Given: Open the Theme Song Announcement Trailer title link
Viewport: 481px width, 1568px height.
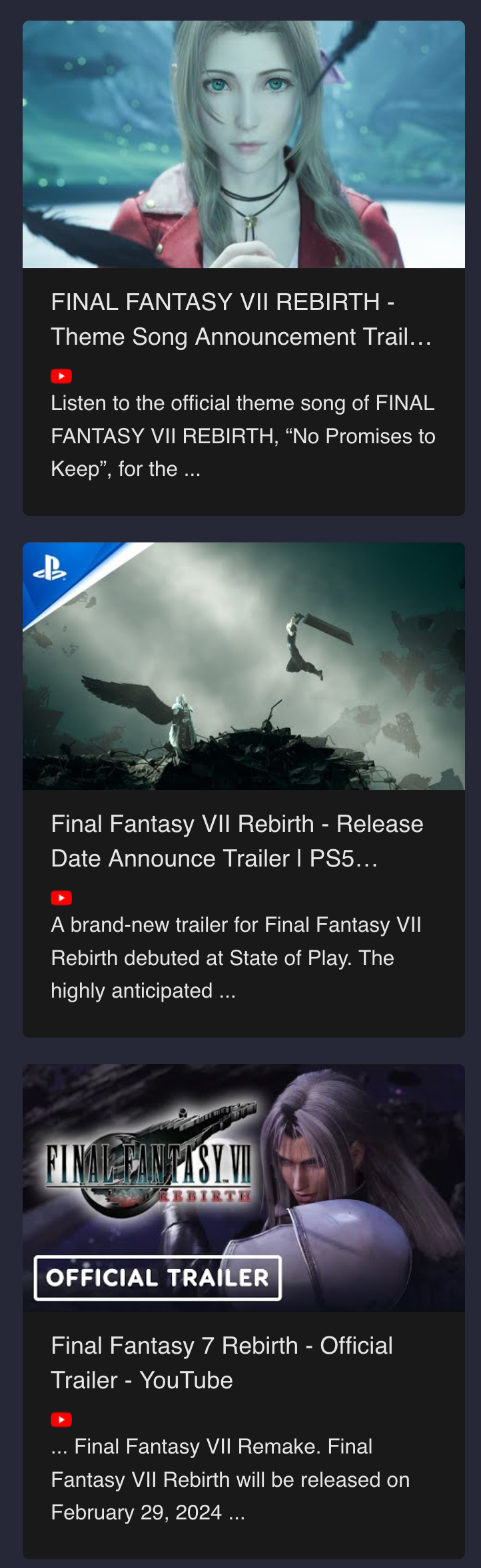Looking at the screenshot, I should [x=241, y=319].
